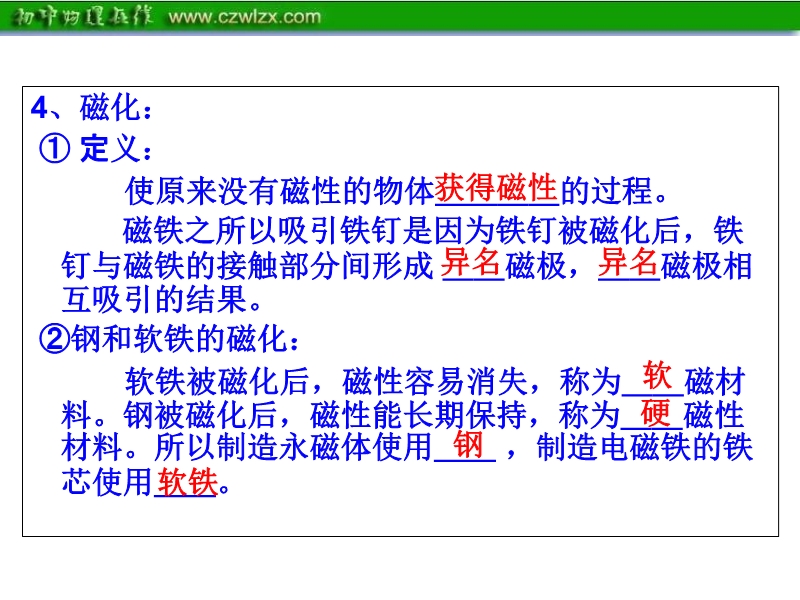Click the red answer "软" before 磁材
The height and width of the screenshot is (600, 800).
click(656, 376)
